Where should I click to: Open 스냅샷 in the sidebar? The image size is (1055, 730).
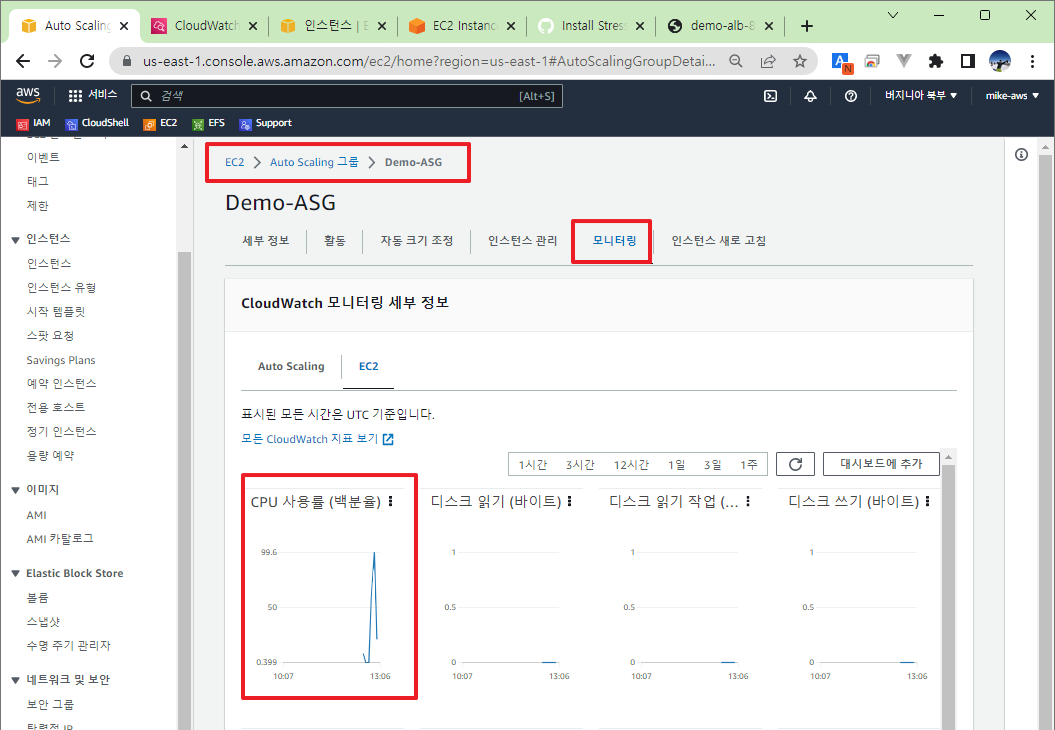coord(43,622)
